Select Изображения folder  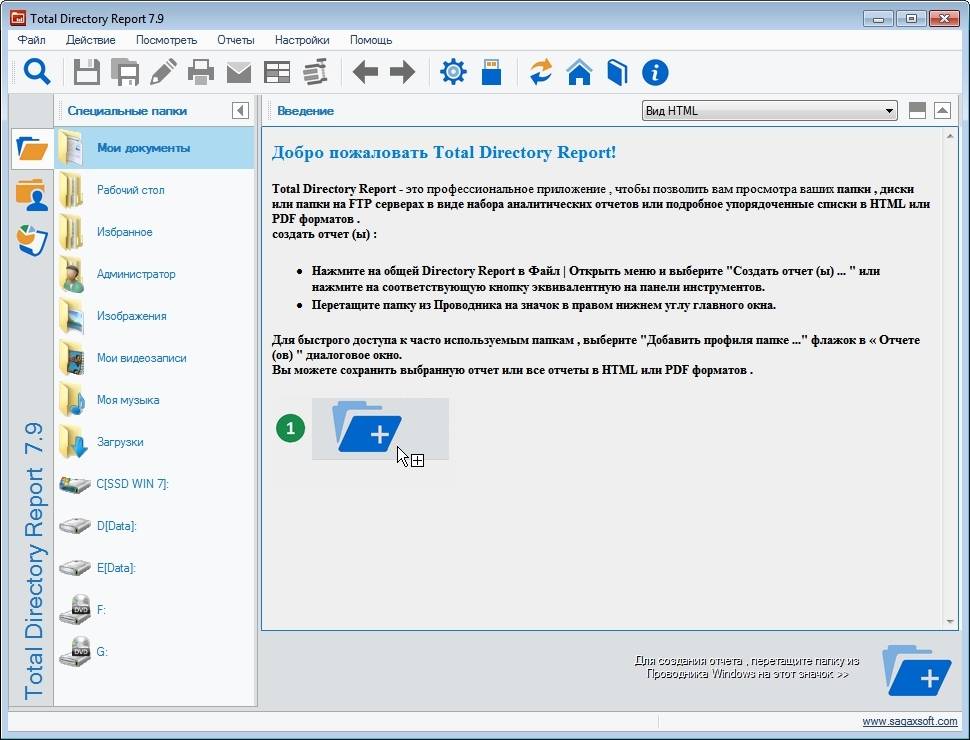pyautogui.click(x=155, y=316)
